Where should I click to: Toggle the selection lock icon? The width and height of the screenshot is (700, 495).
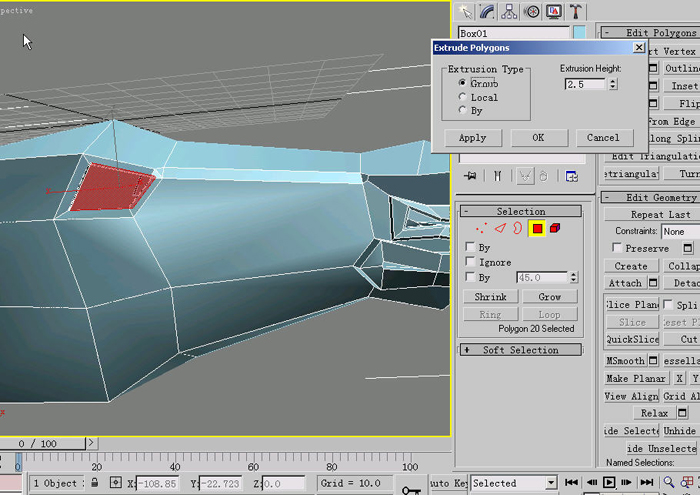click(95, 483)
